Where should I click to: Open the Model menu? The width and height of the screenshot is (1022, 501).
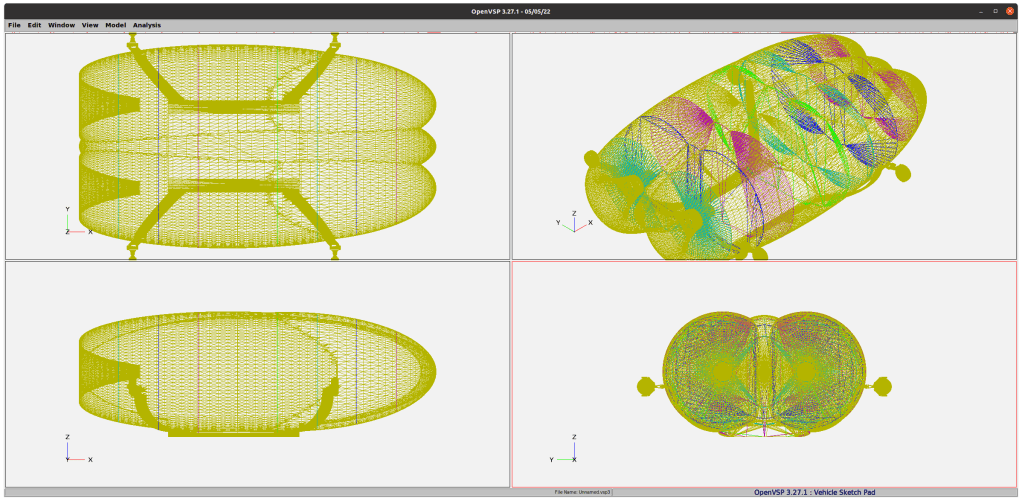tap(116, 25)
